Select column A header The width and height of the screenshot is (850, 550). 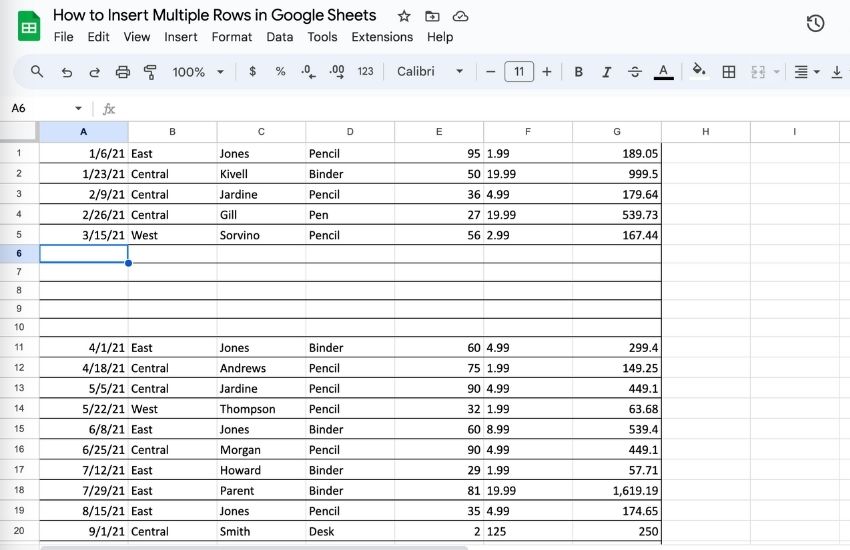pyautogui.click(x=83, y=132)
